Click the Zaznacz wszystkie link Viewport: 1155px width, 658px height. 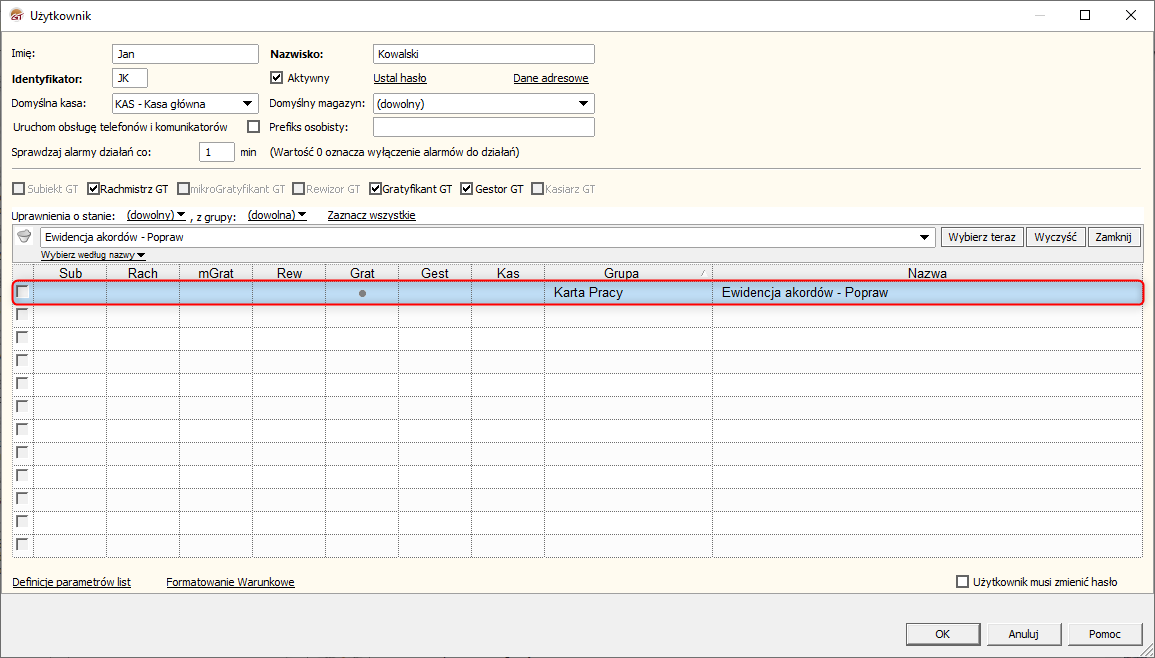pos(371,215)
